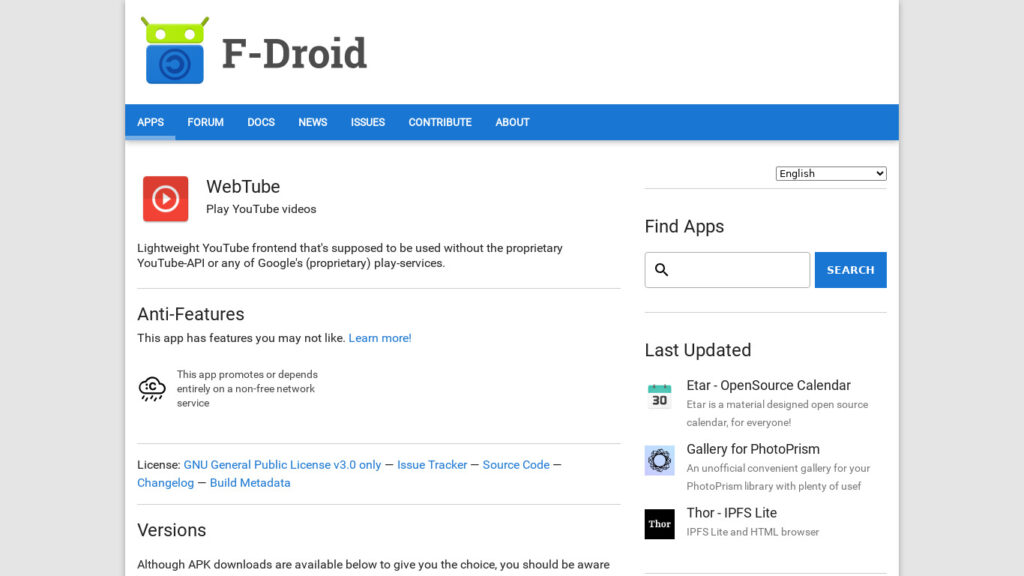Open Gallery for PhotoPrism app icon
This screenshot has height=576, width=1024.
[660, 460]
